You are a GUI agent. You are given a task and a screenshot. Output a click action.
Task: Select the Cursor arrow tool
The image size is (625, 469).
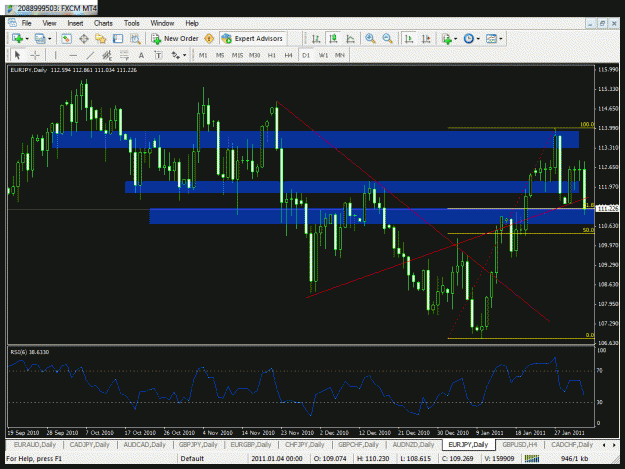tap(17, 55)
